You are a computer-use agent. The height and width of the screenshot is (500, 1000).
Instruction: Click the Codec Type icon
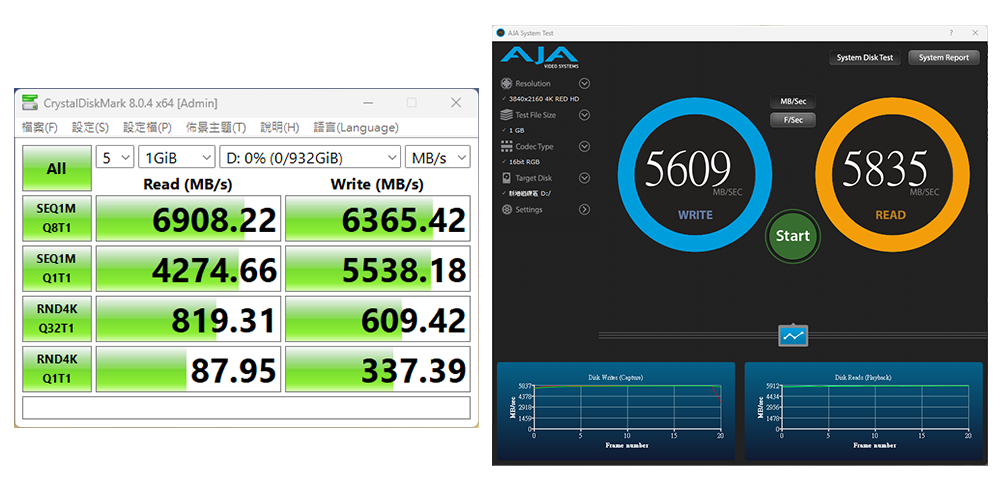pyautogui.click(x=506, y=147)
